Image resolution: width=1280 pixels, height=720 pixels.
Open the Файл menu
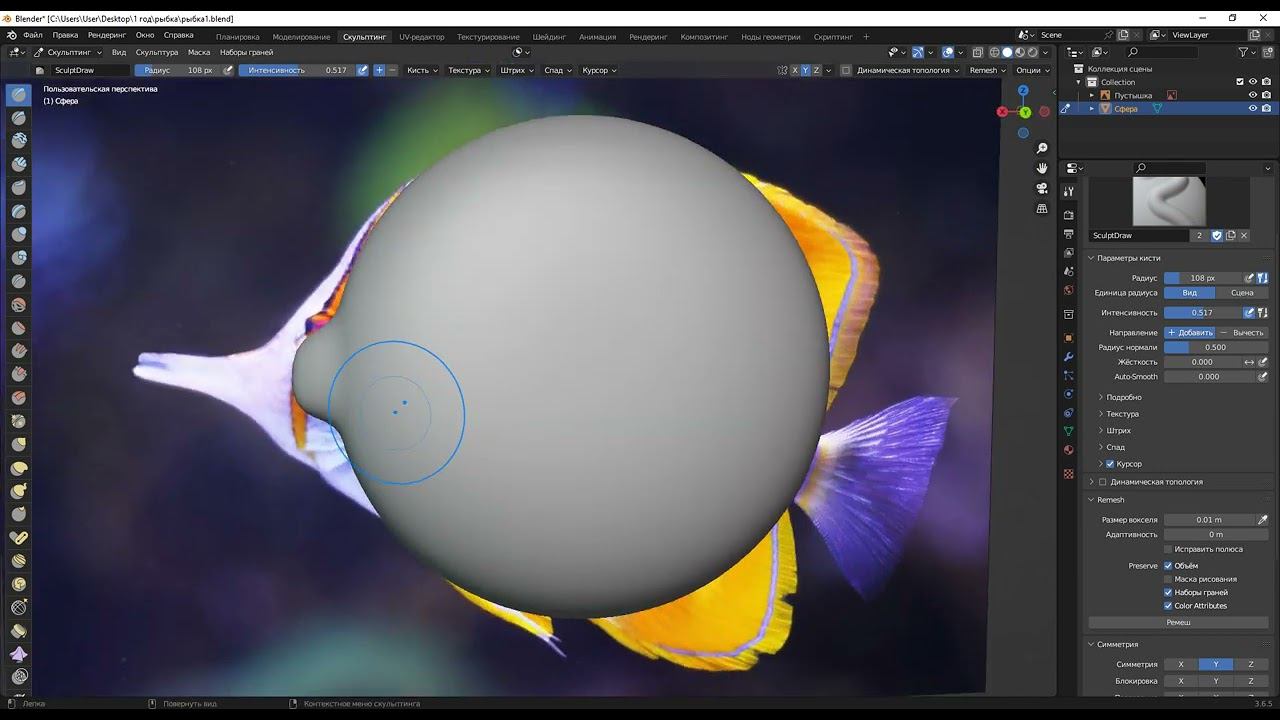32,35
